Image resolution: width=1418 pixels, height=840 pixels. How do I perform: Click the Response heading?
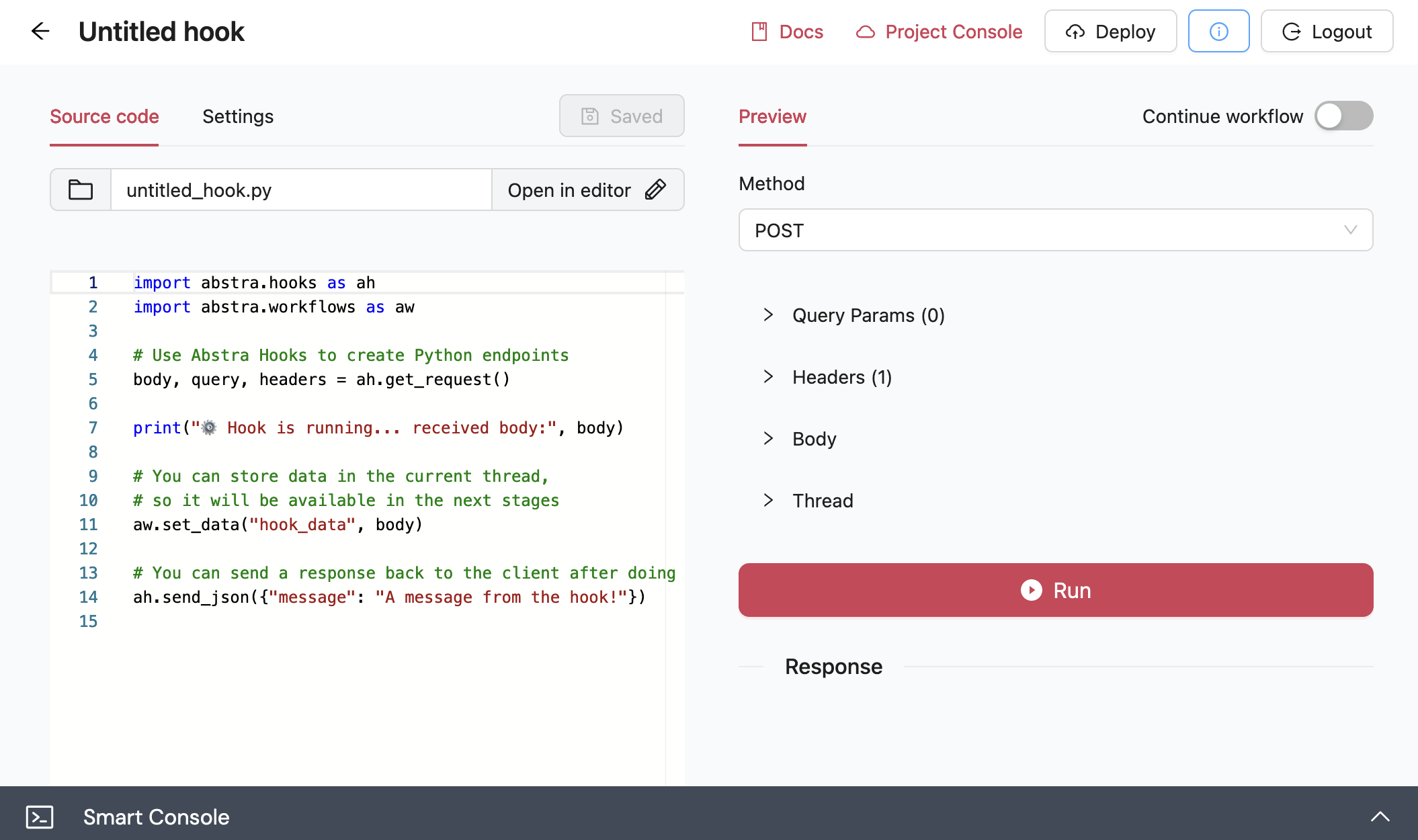pos(833,667)
